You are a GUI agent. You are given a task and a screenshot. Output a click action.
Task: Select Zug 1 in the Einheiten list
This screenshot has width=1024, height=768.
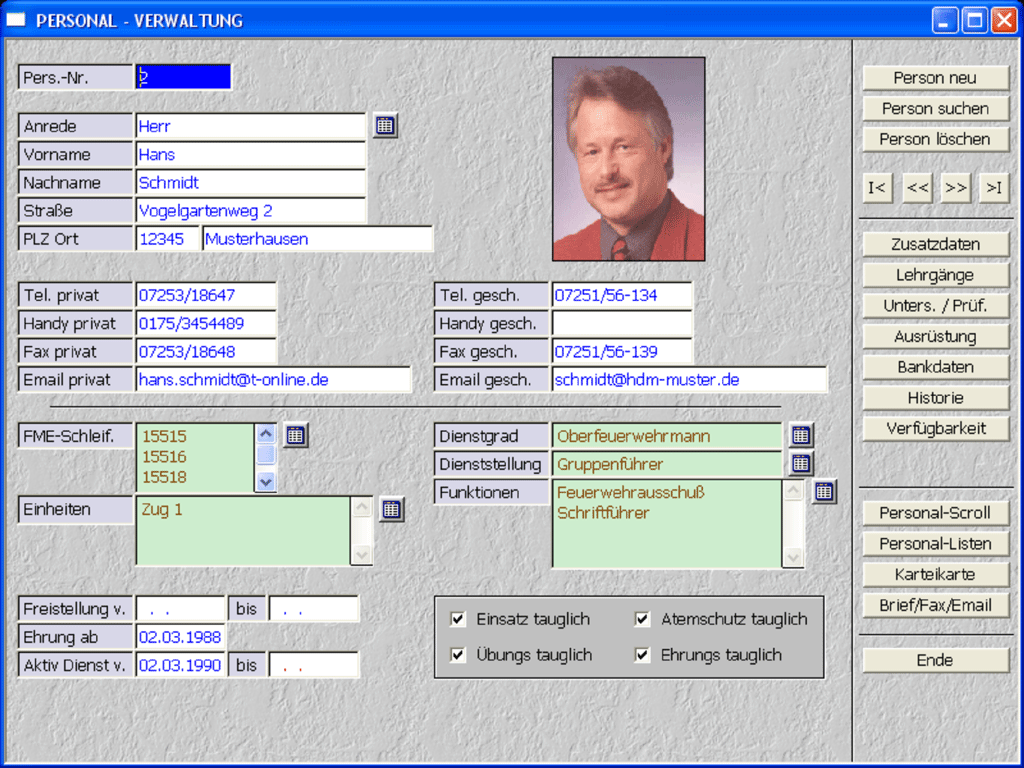coord(162,509)
